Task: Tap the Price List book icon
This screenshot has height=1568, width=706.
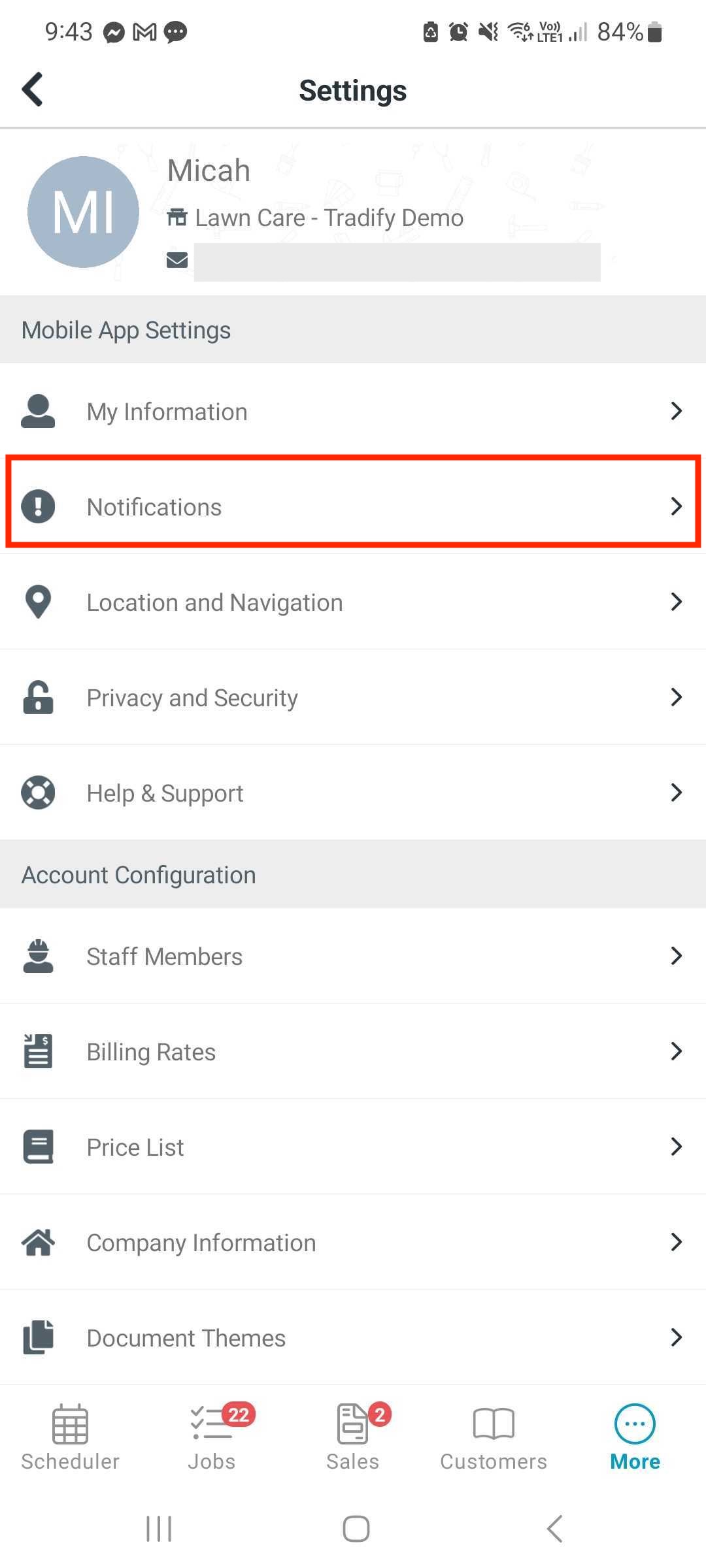Action: tap(38, 1147)
